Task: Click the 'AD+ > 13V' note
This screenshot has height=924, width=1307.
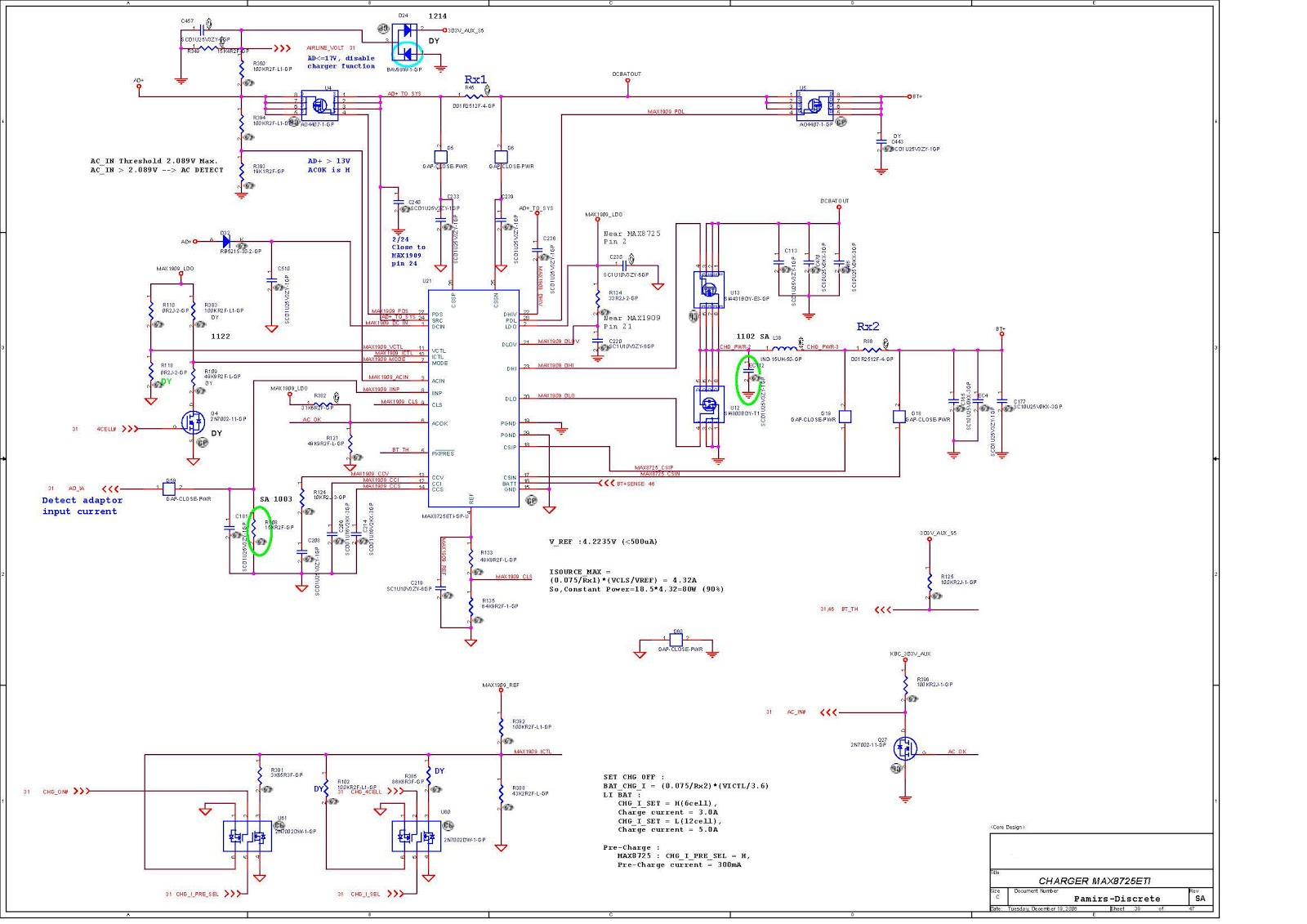Action: coord(329,161)
